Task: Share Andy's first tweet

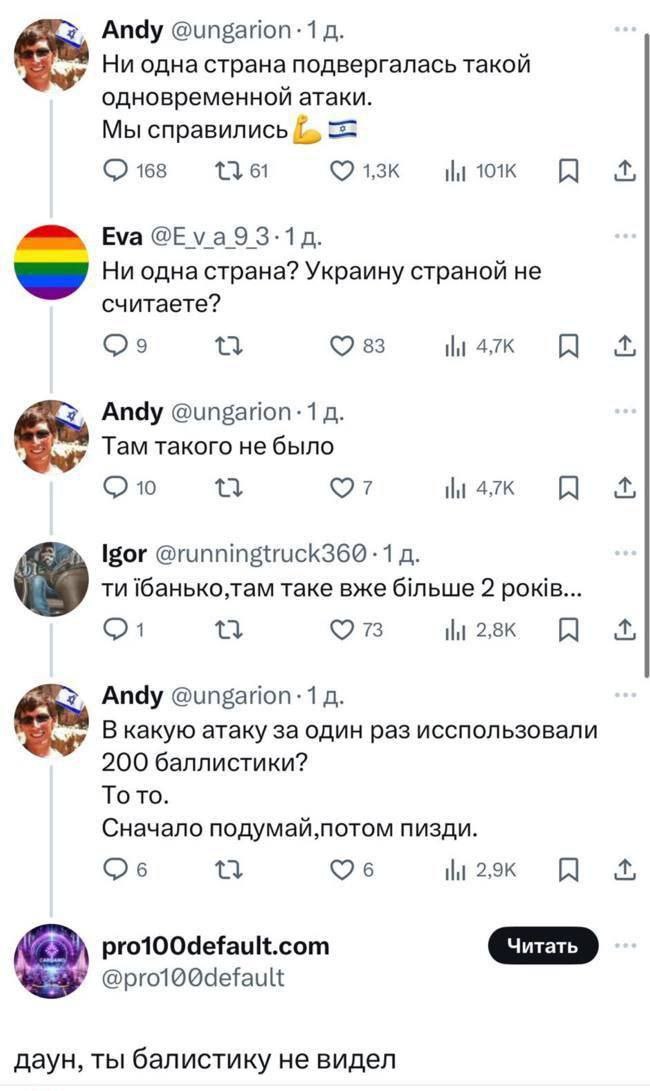Action: click(625, 172)
